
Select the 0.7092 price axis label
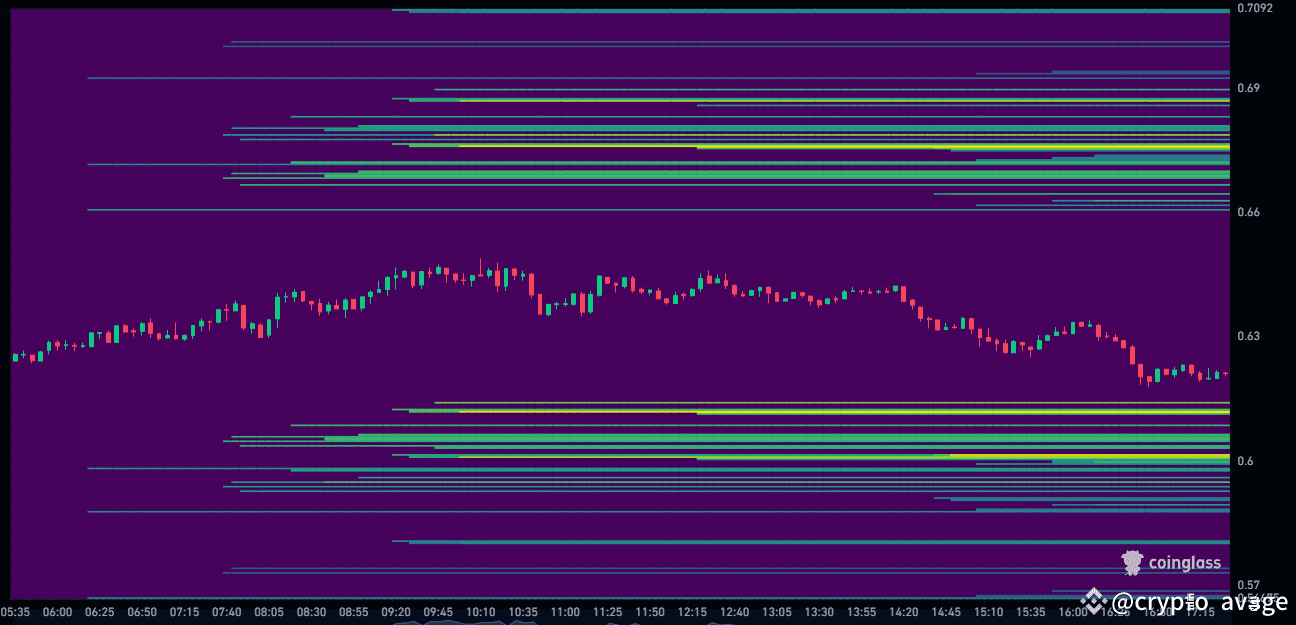coord(1255,8)
